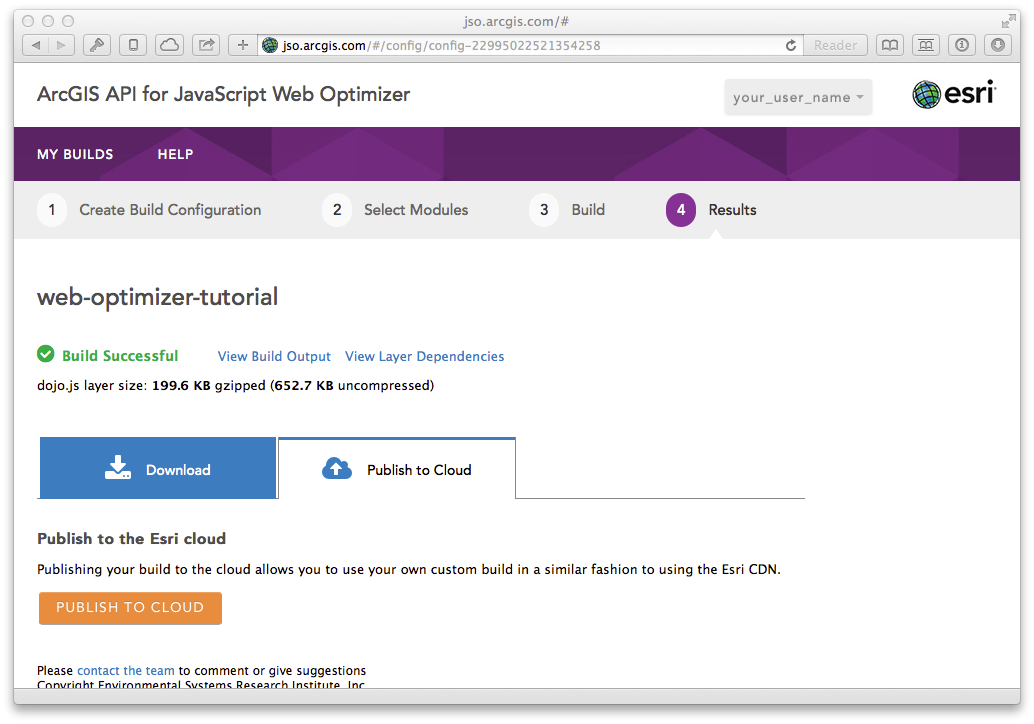
Task: Click the globe favicon in address bar
Action: pos(270,45)
